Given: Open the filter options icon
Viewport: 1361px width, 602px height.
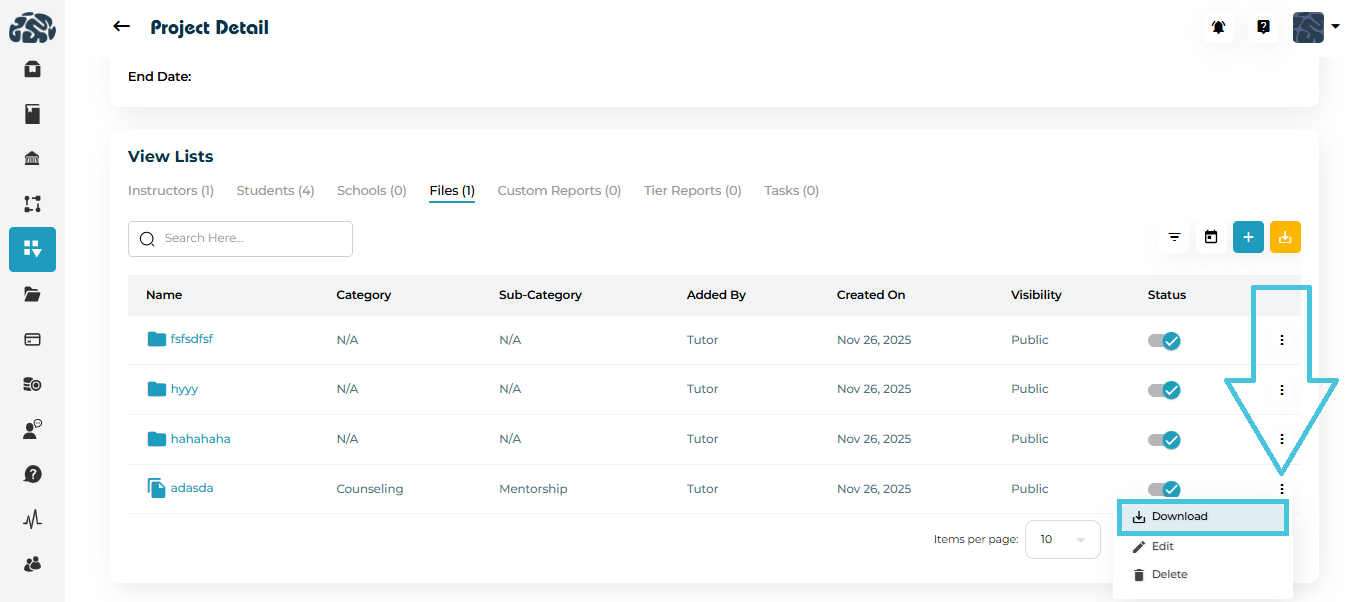Looking at the screenshot, I should pyautogui.click(x=1174, y=238).
